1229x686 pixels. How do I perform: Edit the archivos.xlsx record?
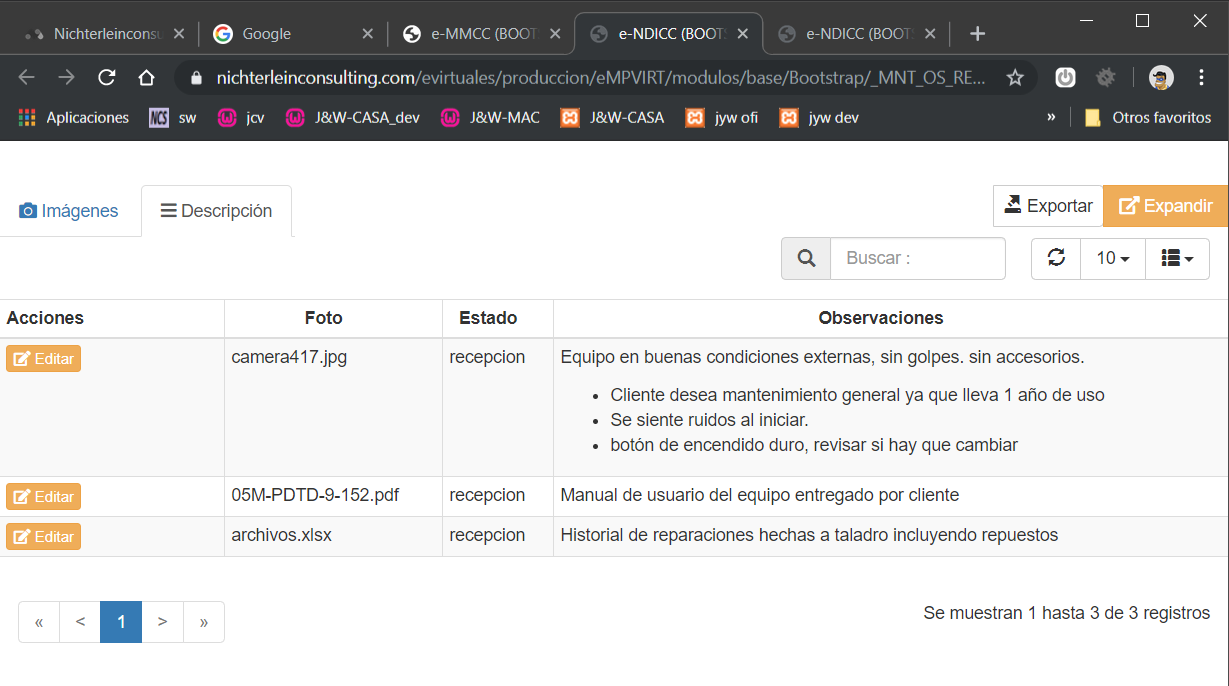coord(43,537)
